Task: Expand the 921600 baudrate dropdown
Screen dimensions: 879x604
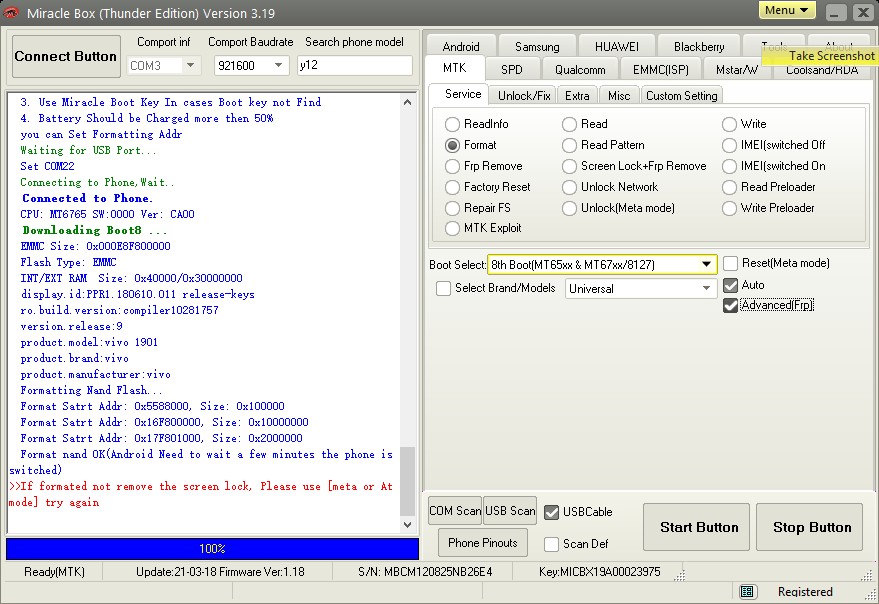Action: [278, 66]
